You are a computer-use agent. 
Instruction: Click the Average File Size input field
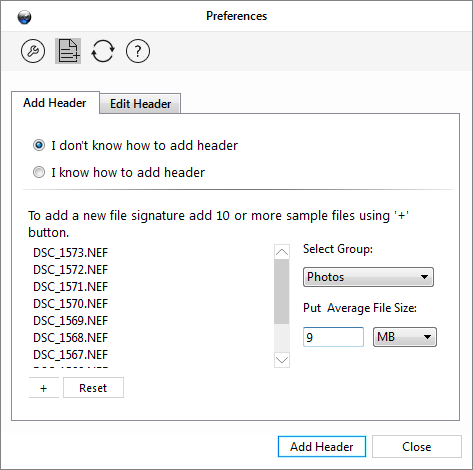333,337
